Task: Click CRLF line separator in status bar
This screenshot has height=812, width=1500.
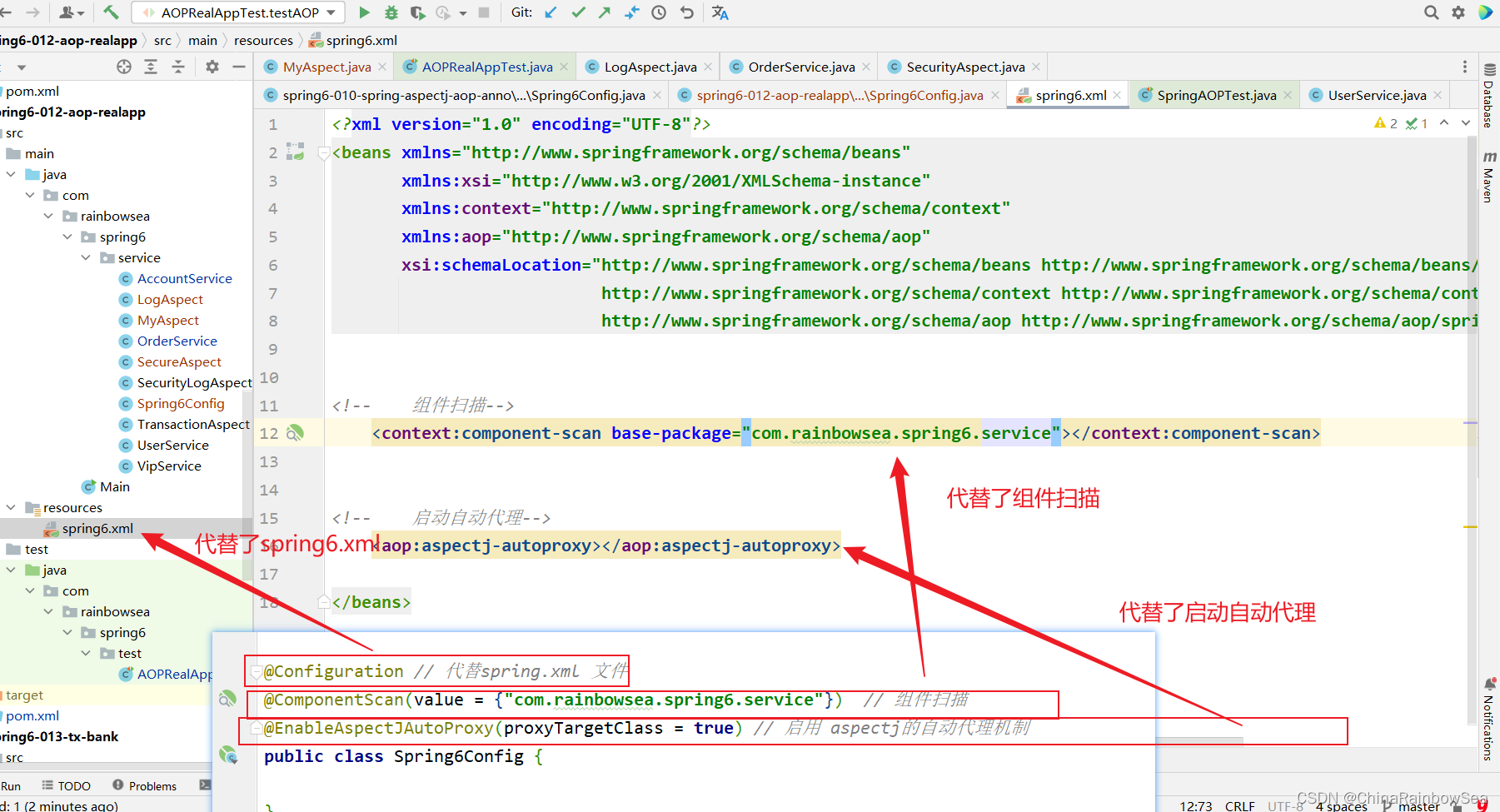Action: 1239,805
